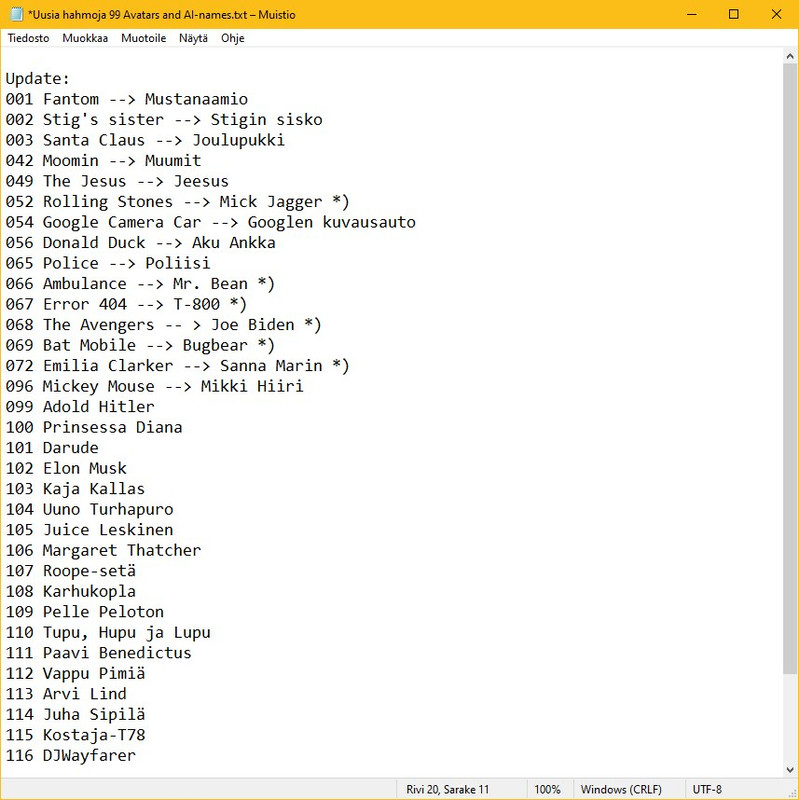Click the line 072 Emilia Clarker --> Sanna Marin
Viewport: 799px width, 800px height.
(177, 366)
